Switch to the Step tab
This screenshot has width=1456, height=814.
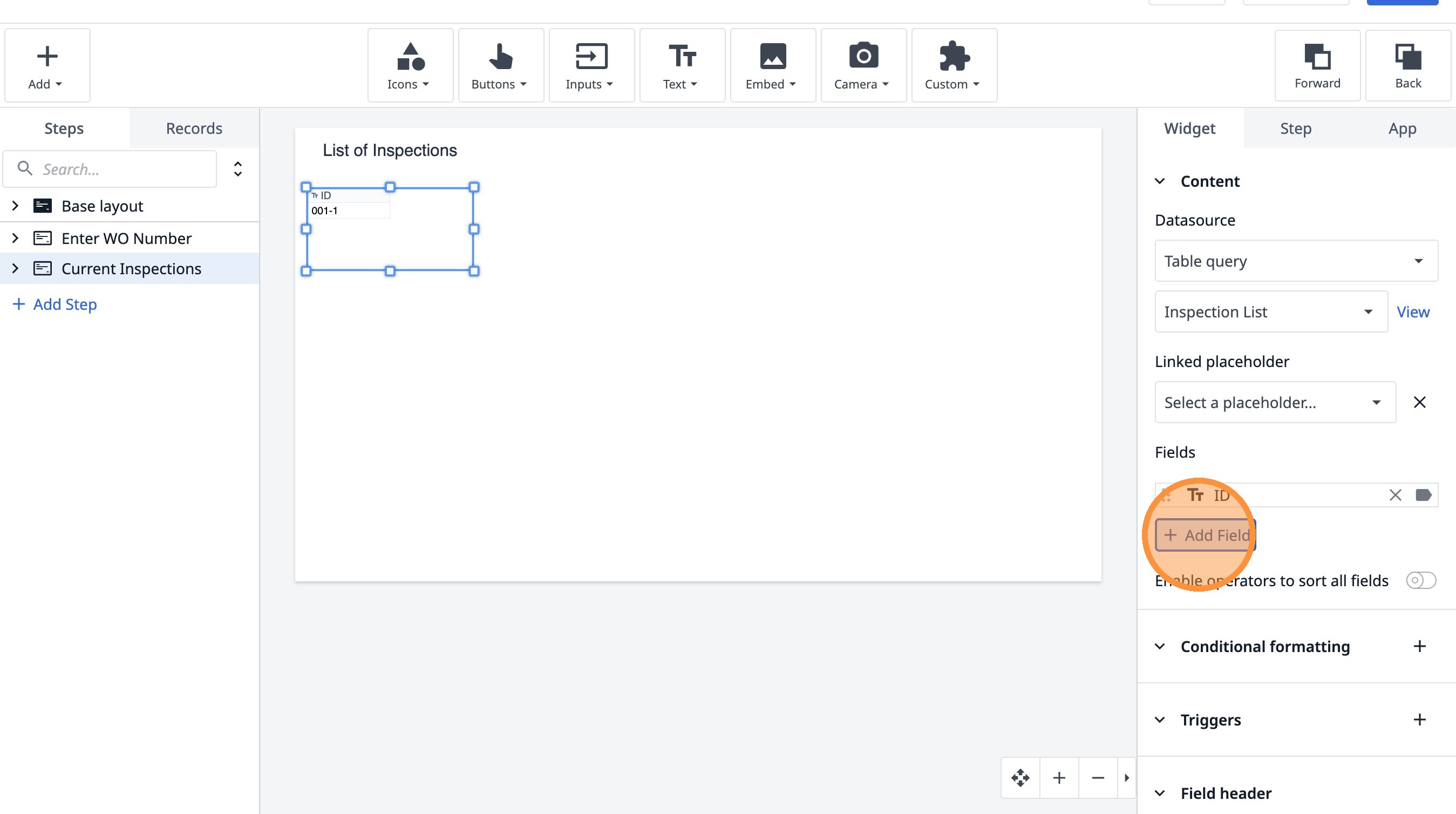pos(1296,128)
